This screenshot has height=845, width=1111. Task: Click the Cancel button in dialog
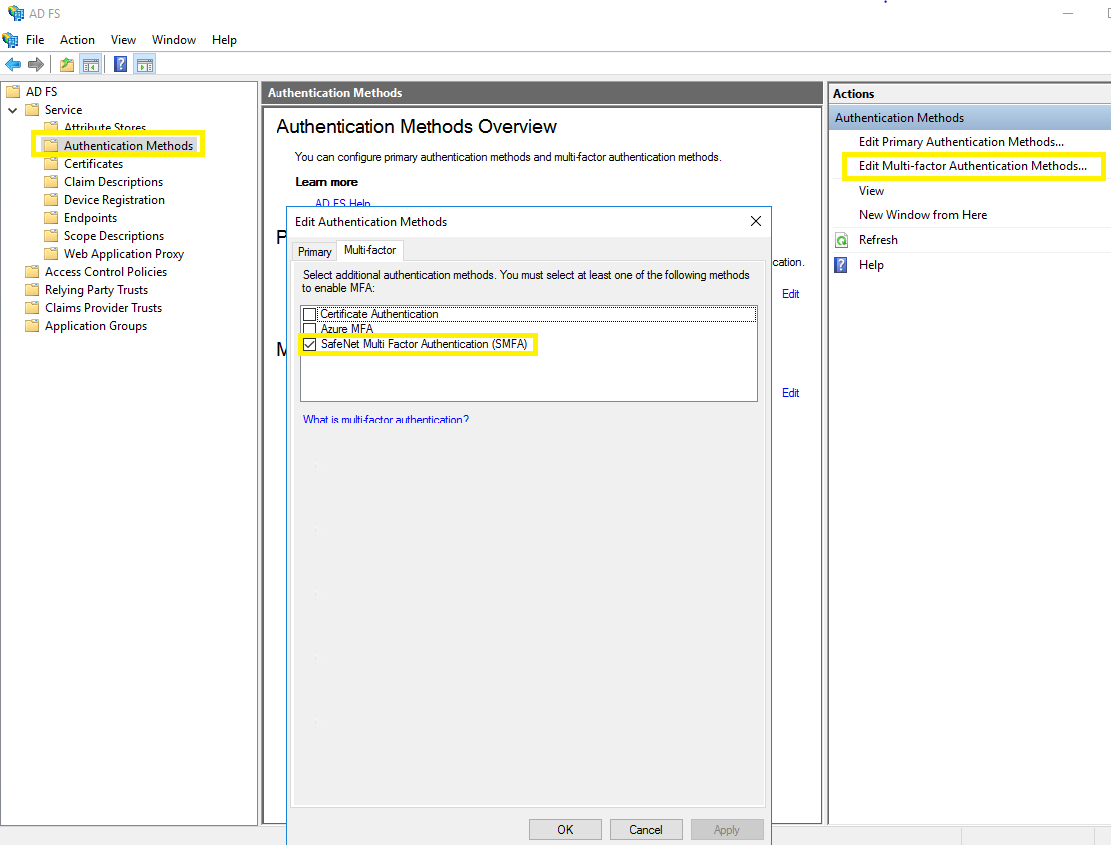645,829
